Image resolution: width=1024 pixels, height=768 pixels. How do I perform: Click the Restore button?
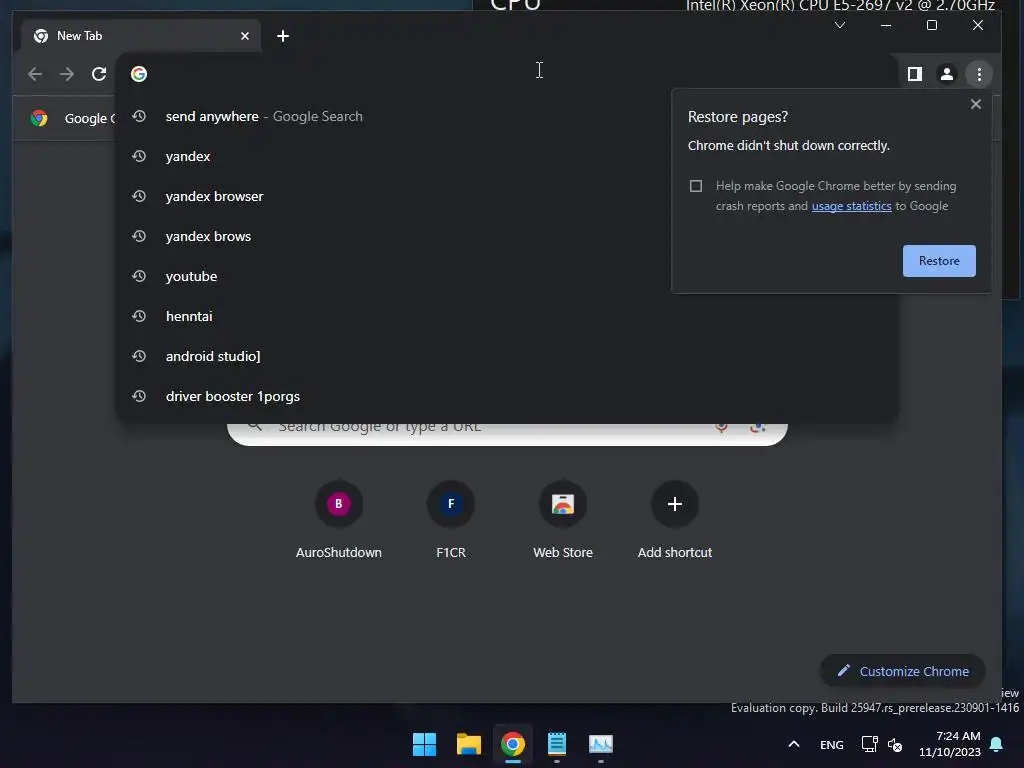coord(939,261)
